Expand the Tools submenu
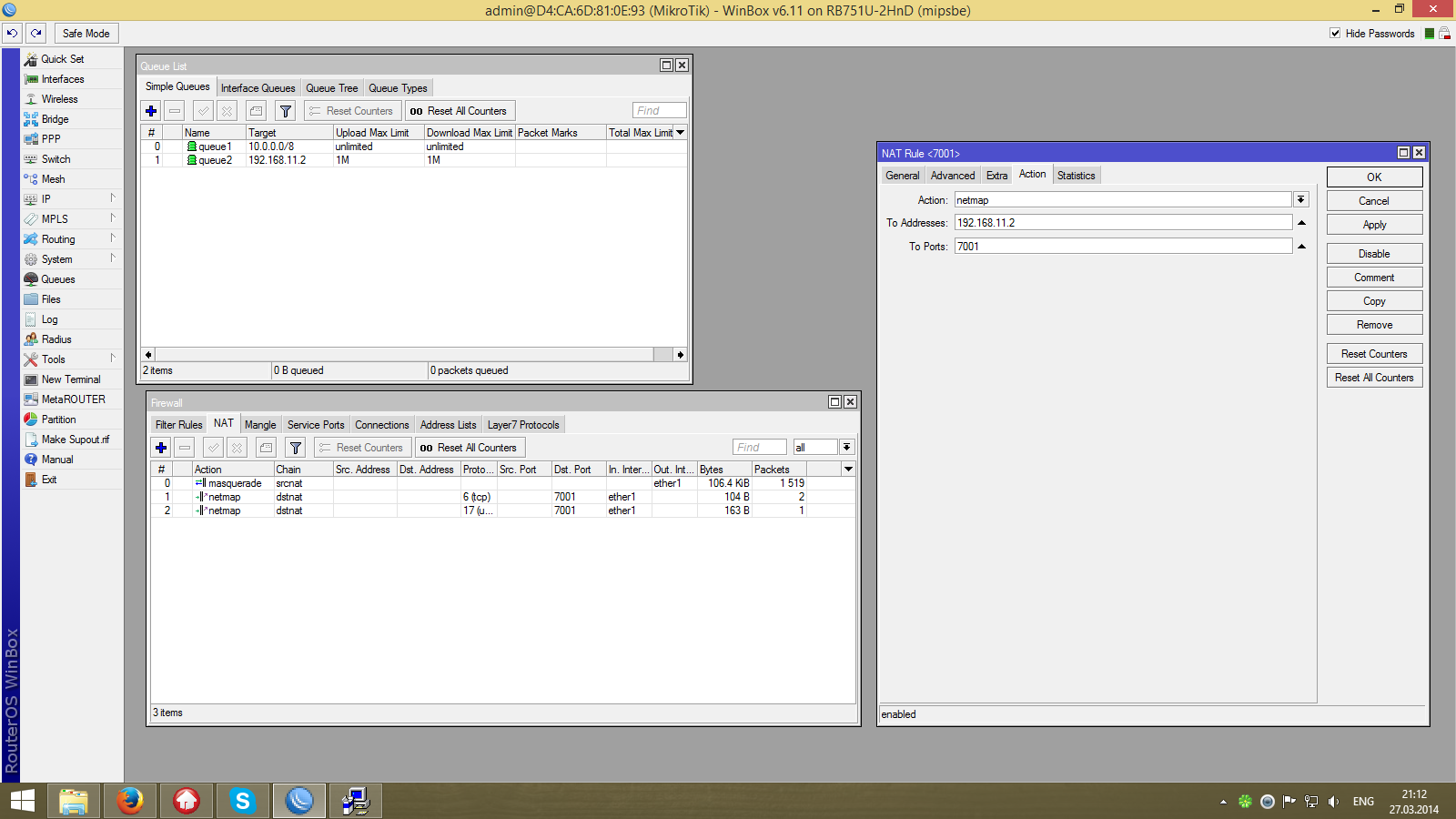Image resolution: width=1456 pixels, height=819 pixels. (x=113, y=359)
